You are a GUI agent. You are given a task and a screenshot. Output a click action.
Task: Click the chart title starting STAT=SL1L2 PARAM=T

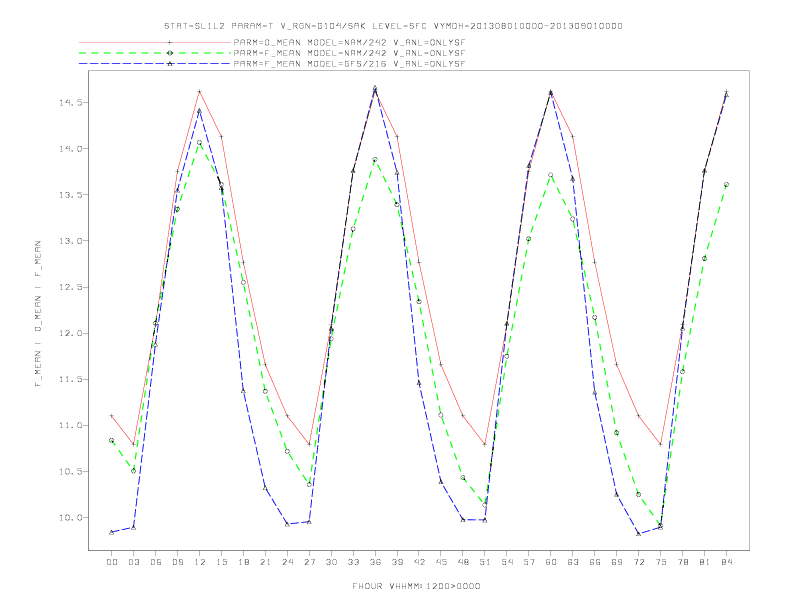[393, 26]
